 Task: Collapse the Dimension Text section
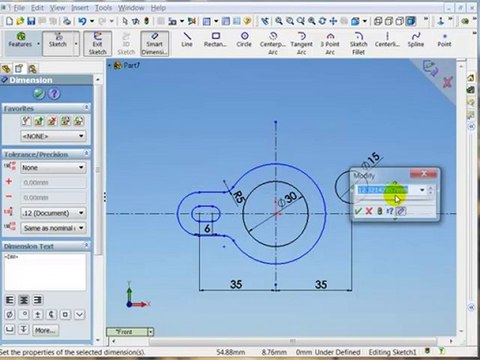pos(87,246)
